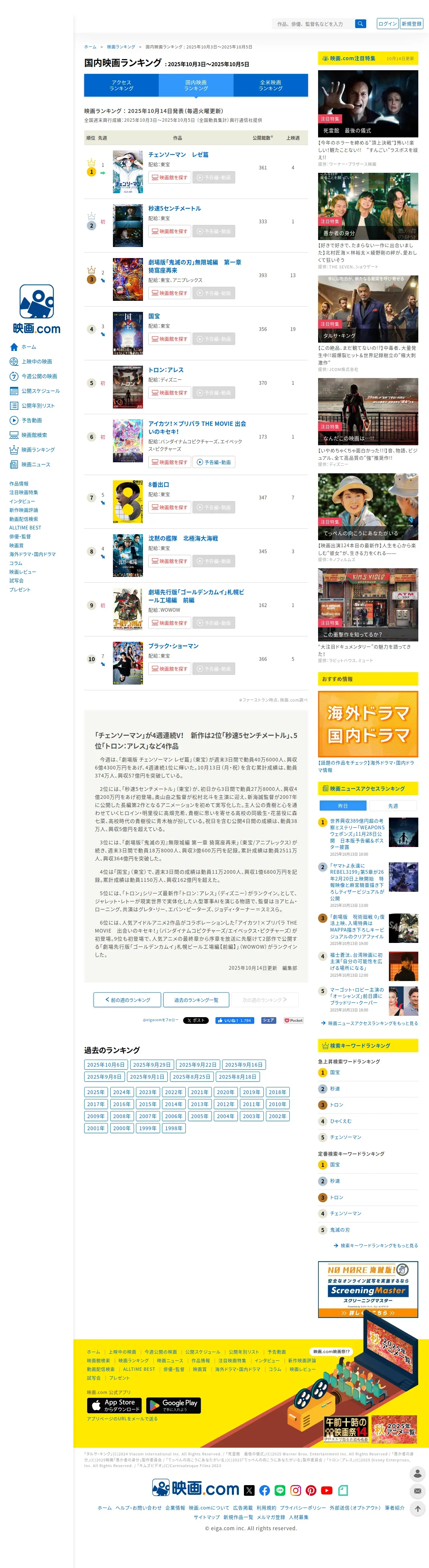Switch to アクセスランキング tab
429x1568 pixels.
122,85
